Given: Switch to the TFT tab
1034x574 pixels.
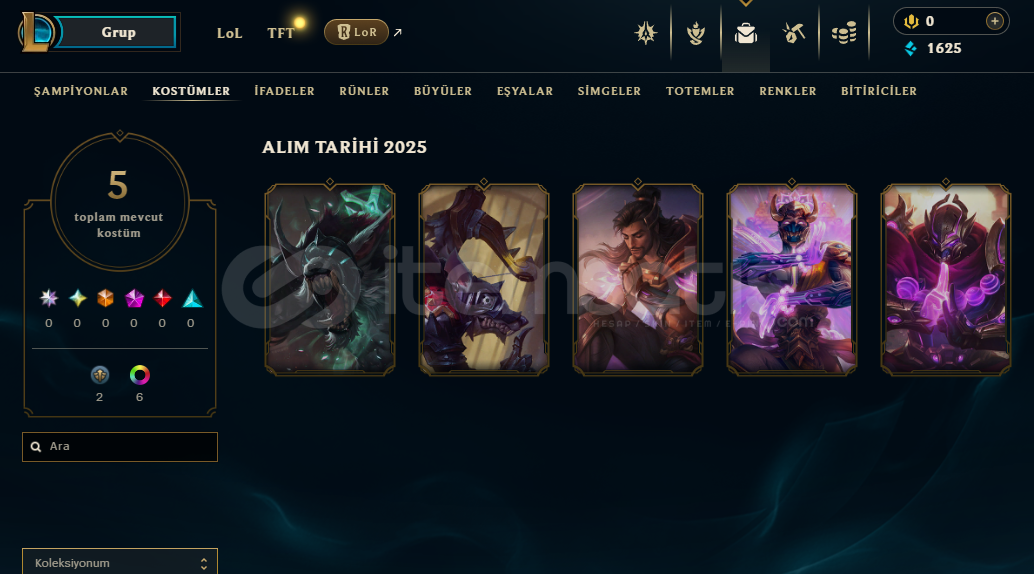Looking at the screenshot, I should (x=281, y=33).
